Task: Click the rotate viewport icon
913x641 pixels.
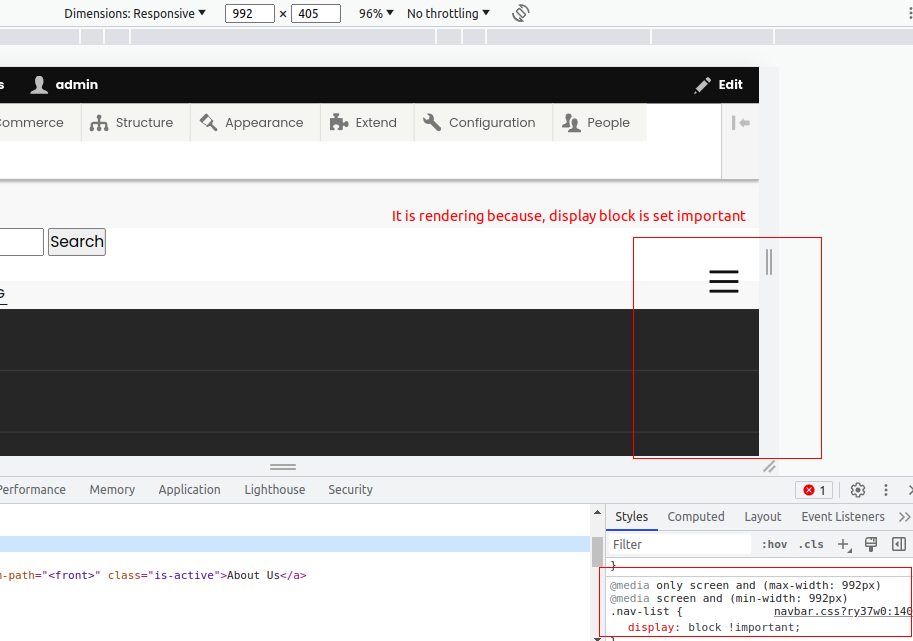Action: coord(520,14)
